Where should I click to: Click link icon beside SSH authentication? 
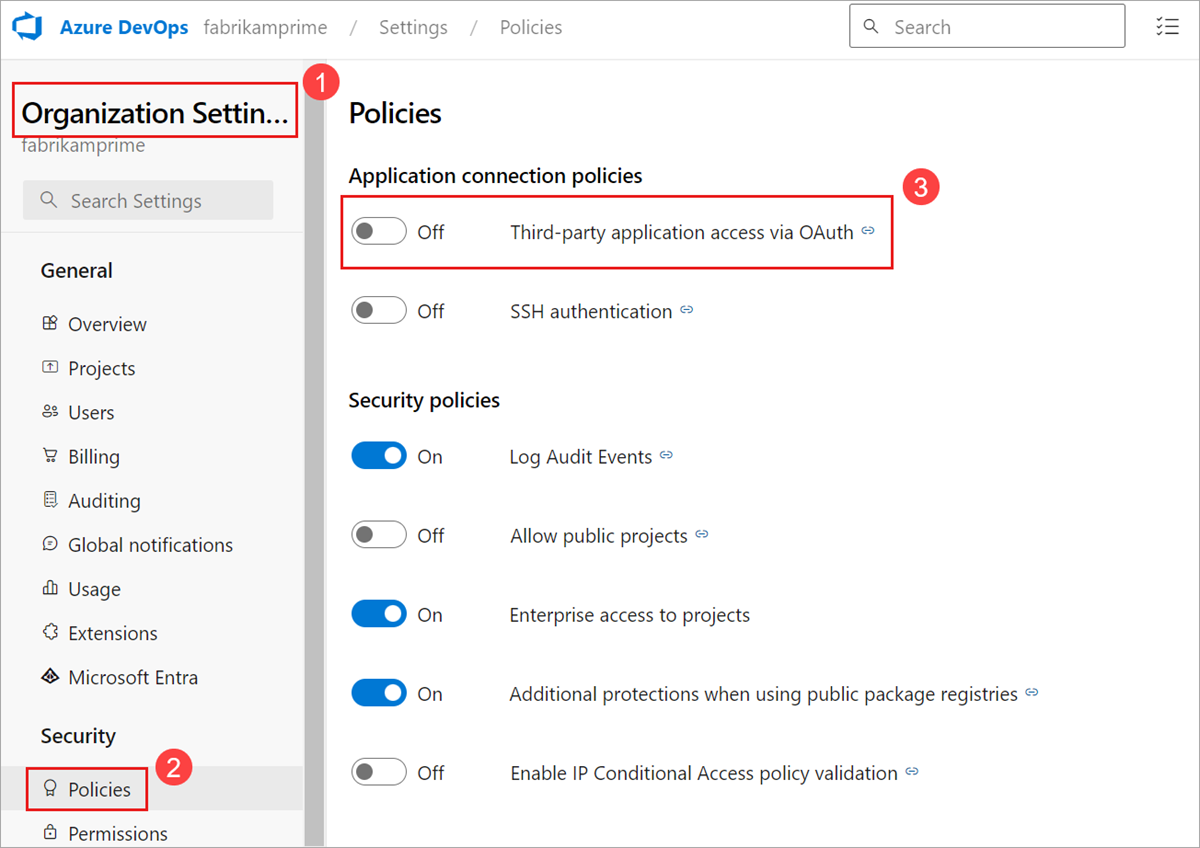coord(687,310)
